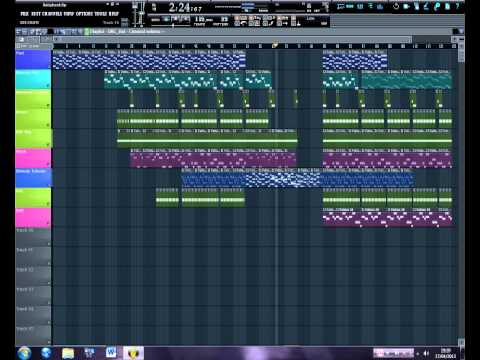Toggle mute LED on Track 11
The width and height of the screenshot is (480, 360).
coord(49,263)
